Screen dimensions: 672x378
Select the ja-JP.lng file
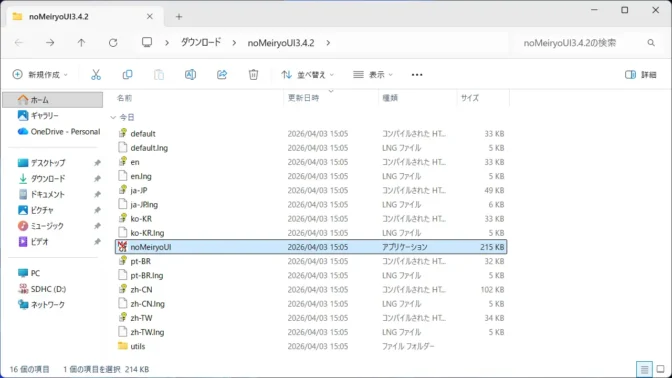click(x=311, y=204)
